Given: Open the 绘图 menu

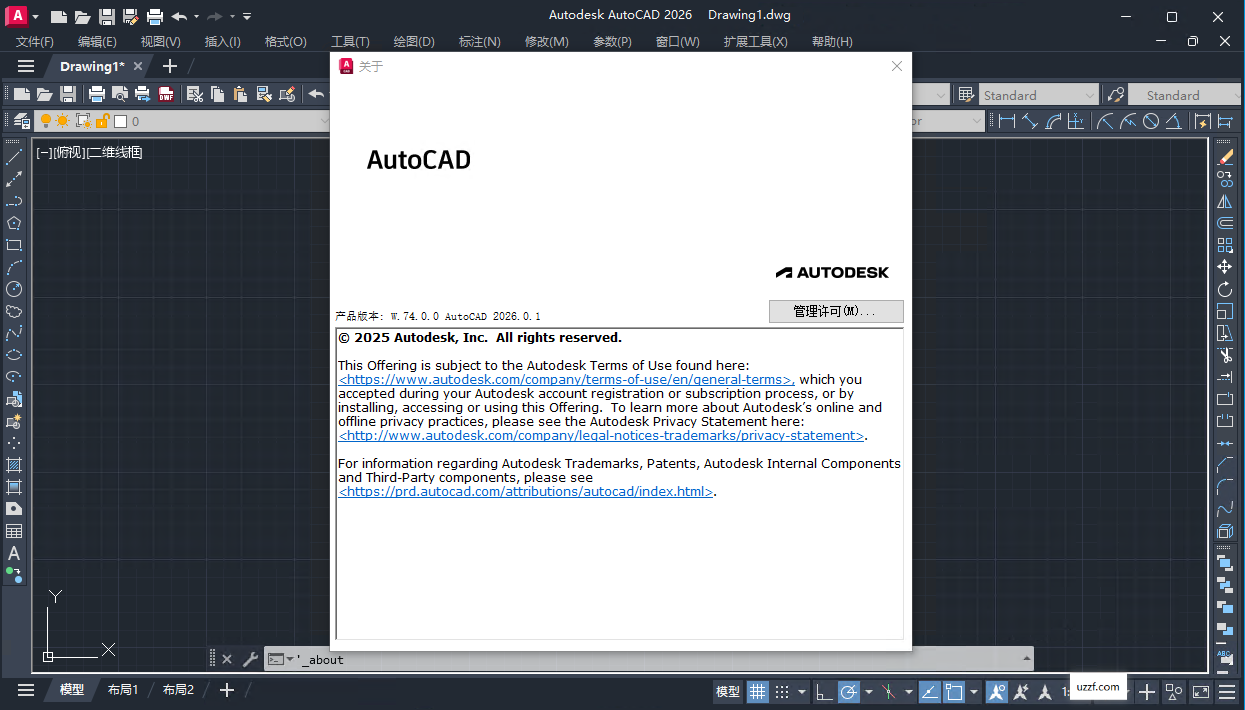Looking at the screenshot, I should pyautogui.click(x=415, y=41).
